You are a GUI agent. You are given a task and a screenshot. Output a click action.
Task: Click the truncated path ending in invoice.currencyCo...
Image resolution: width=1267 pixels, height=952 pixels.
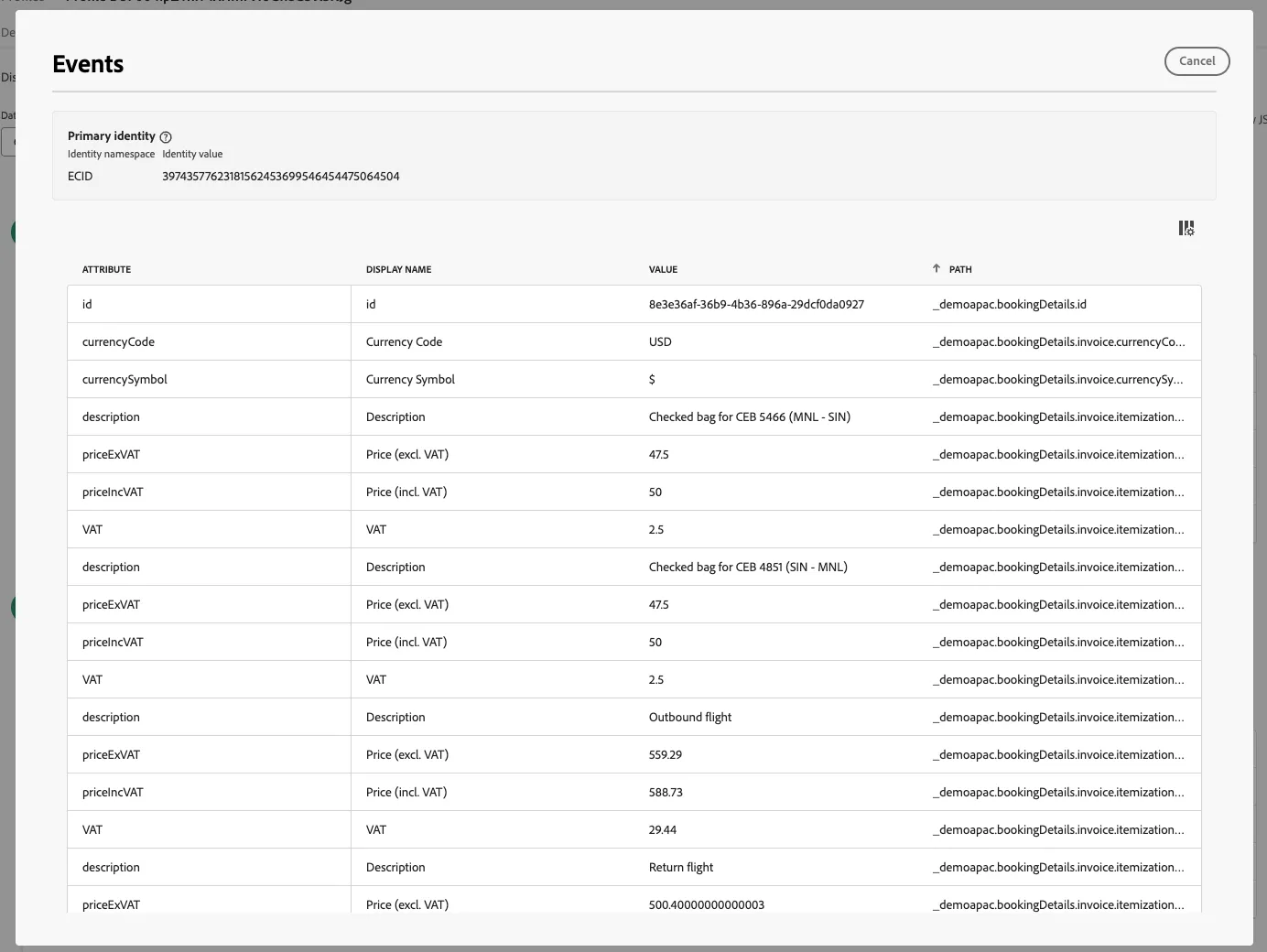(x=1059, y=342)
